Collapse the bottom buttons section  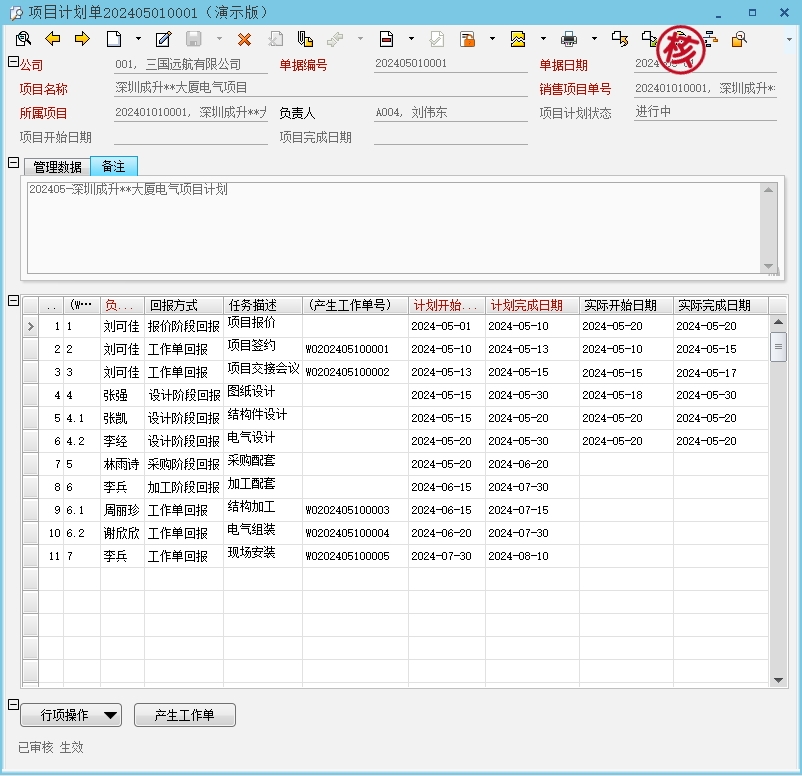pos(14,705)
